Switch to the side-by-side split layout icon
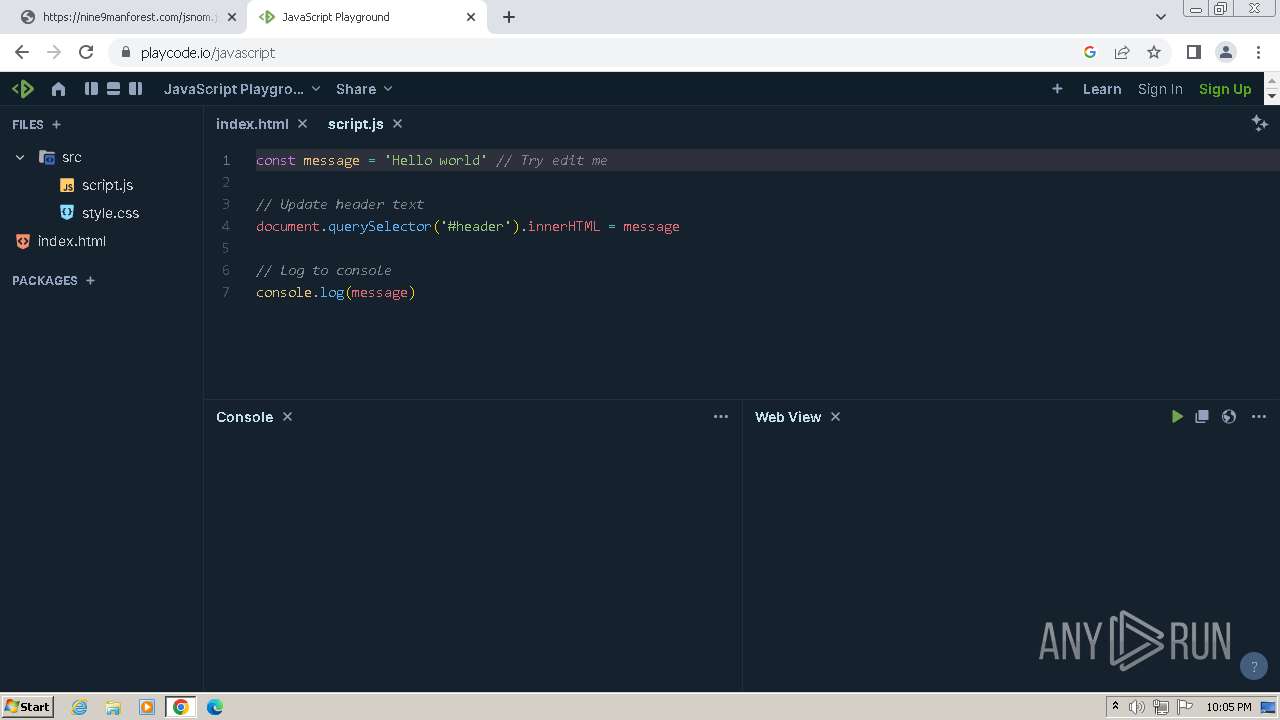The width and height of the screenshot is (1280, 720). click(135, 89)
